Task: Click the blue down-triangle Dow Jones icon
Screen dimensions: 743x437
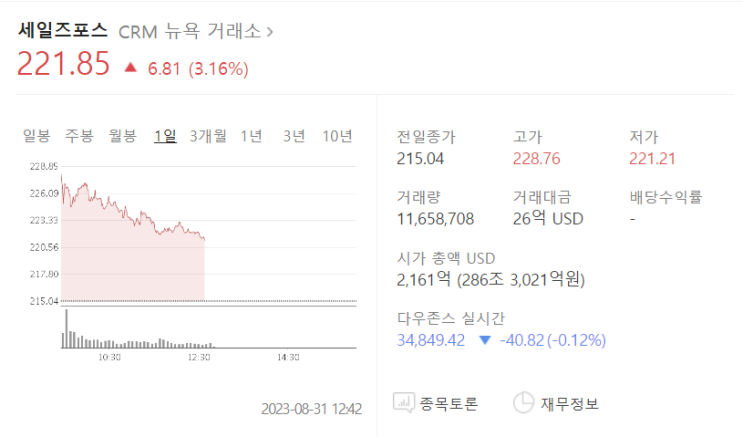Action: 484,340
